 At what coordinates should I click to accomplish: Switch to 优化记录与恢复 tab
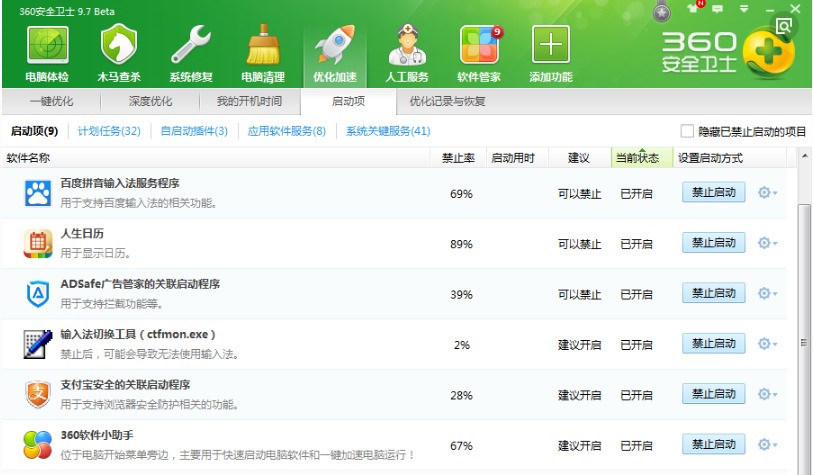(447, 101)
